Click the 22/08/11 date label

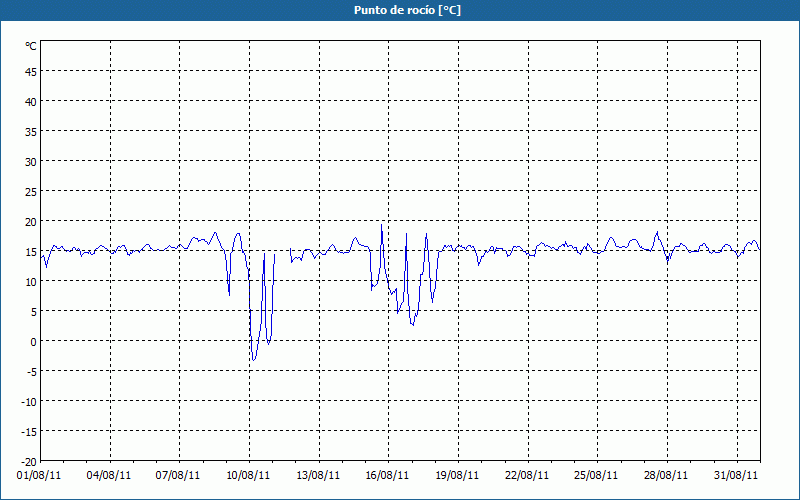click(x=527, y=475)
